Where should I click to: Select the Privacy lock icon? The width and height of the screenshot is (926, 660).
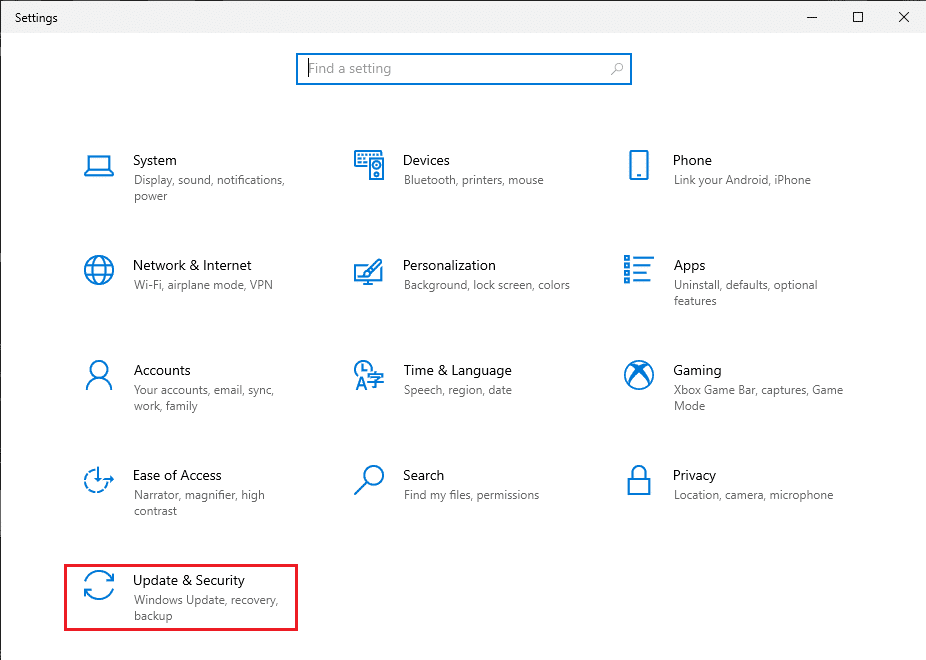click(639, 481)
